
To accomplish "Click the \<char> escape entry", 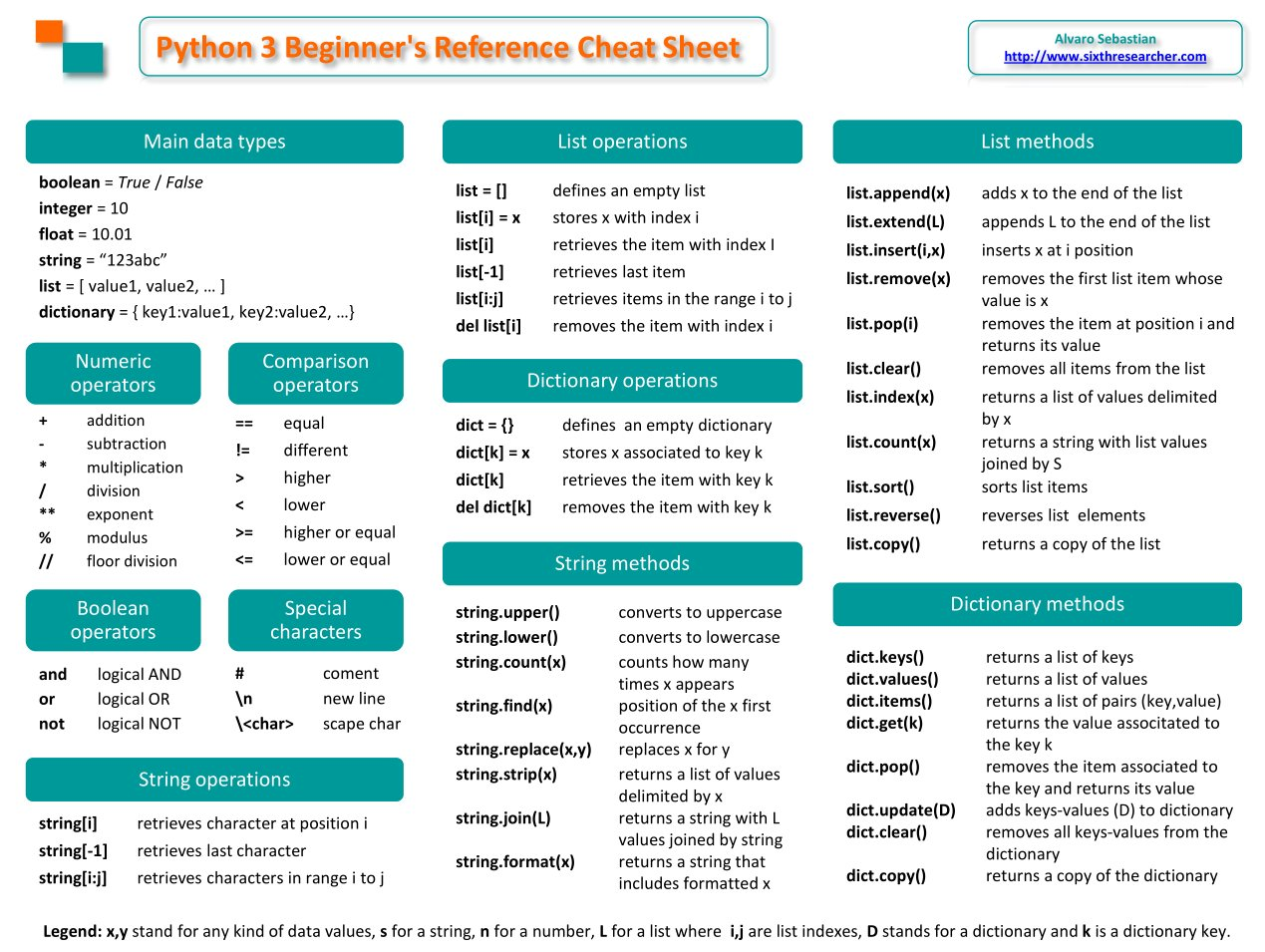I will point(264,724).
